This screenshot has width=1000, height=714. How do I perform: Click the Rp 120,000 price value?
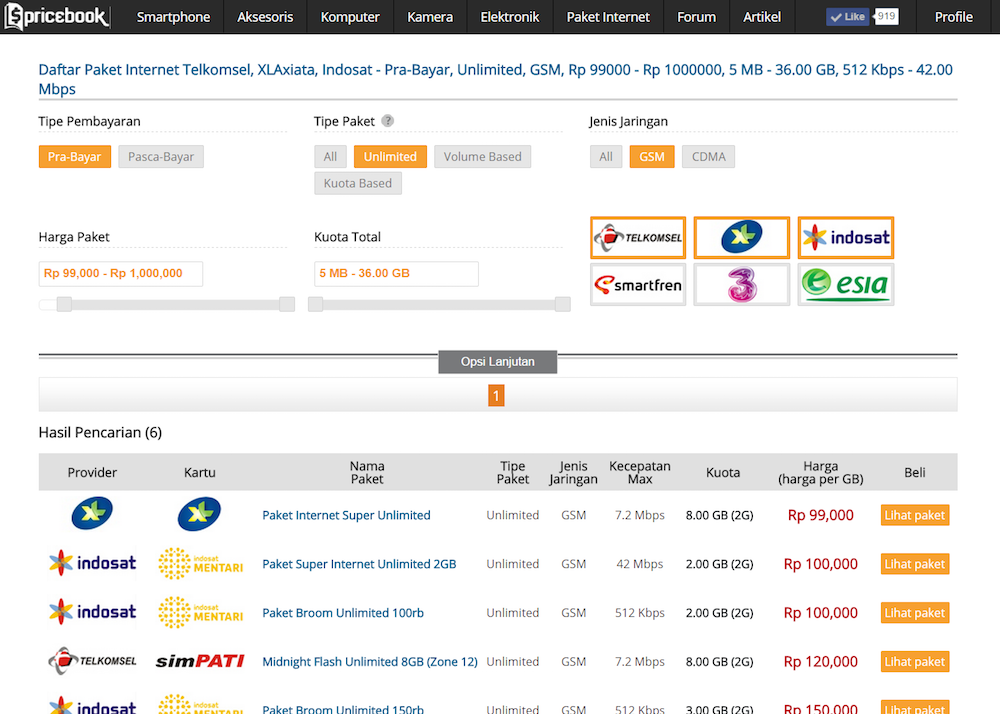tap(820, 662)
